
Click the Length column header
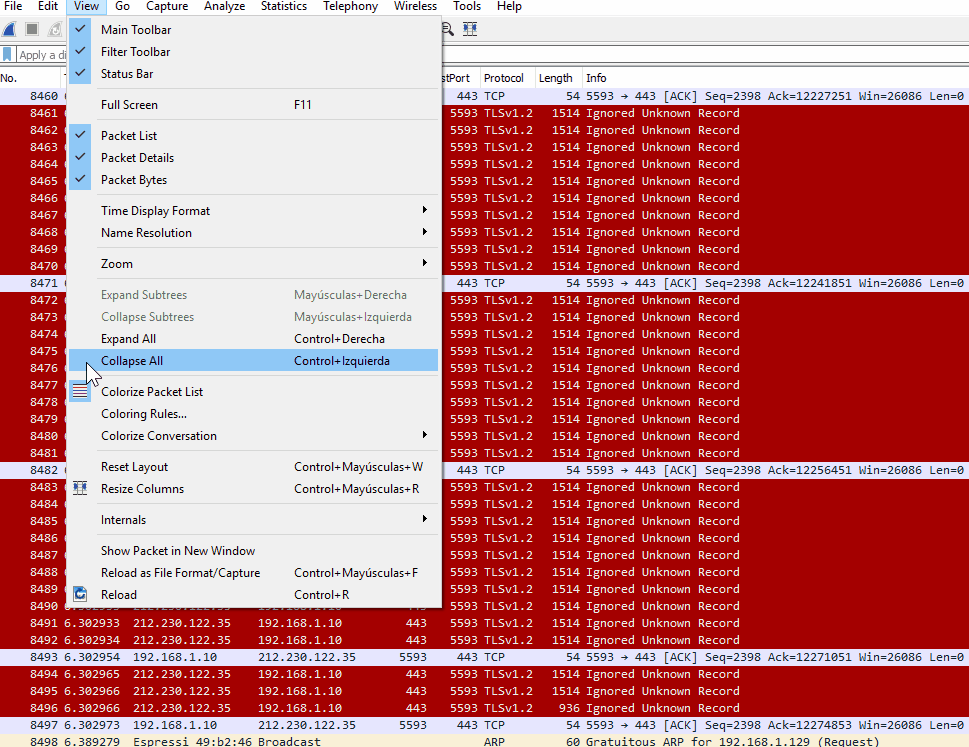[558, 78]
